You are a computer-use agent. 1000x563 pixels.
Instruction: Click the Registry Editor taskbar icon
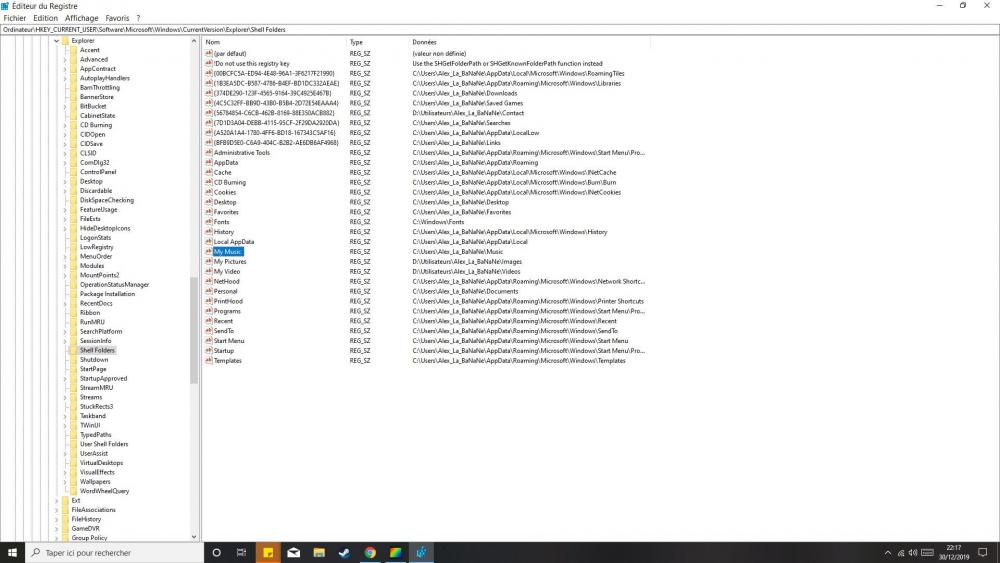click(421, 553)
